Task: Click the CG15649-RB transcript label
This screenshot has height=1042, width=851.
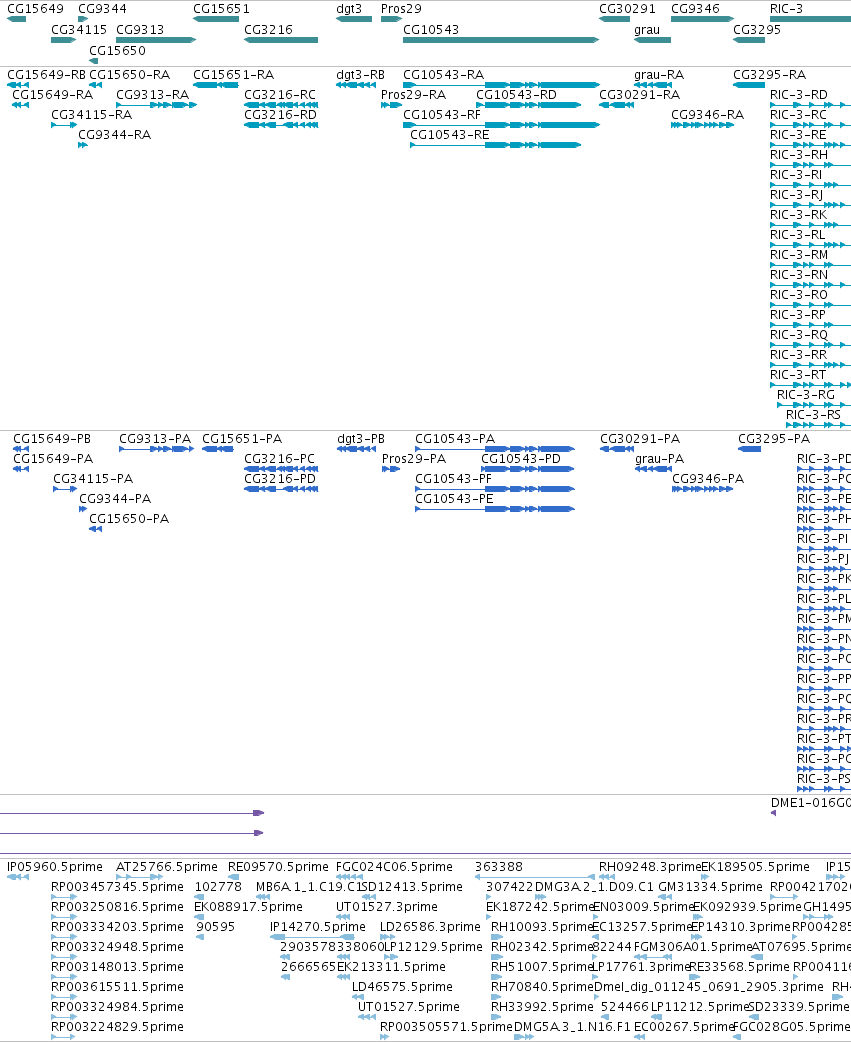Action: coord(47,74)
